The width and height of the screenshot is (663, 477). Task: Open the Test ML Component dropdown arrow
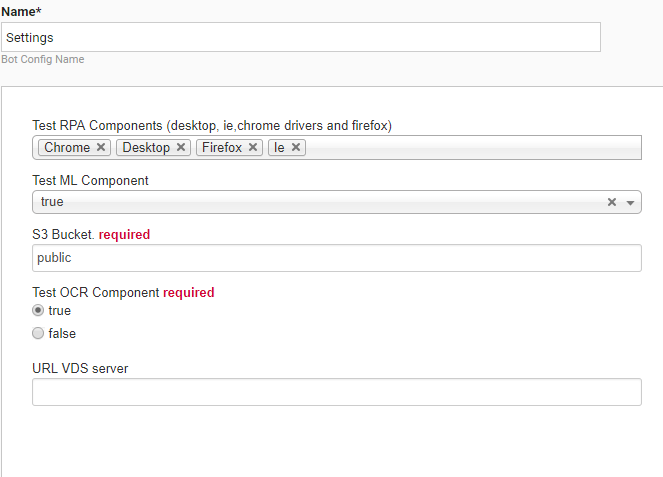[x=630, y=203]
